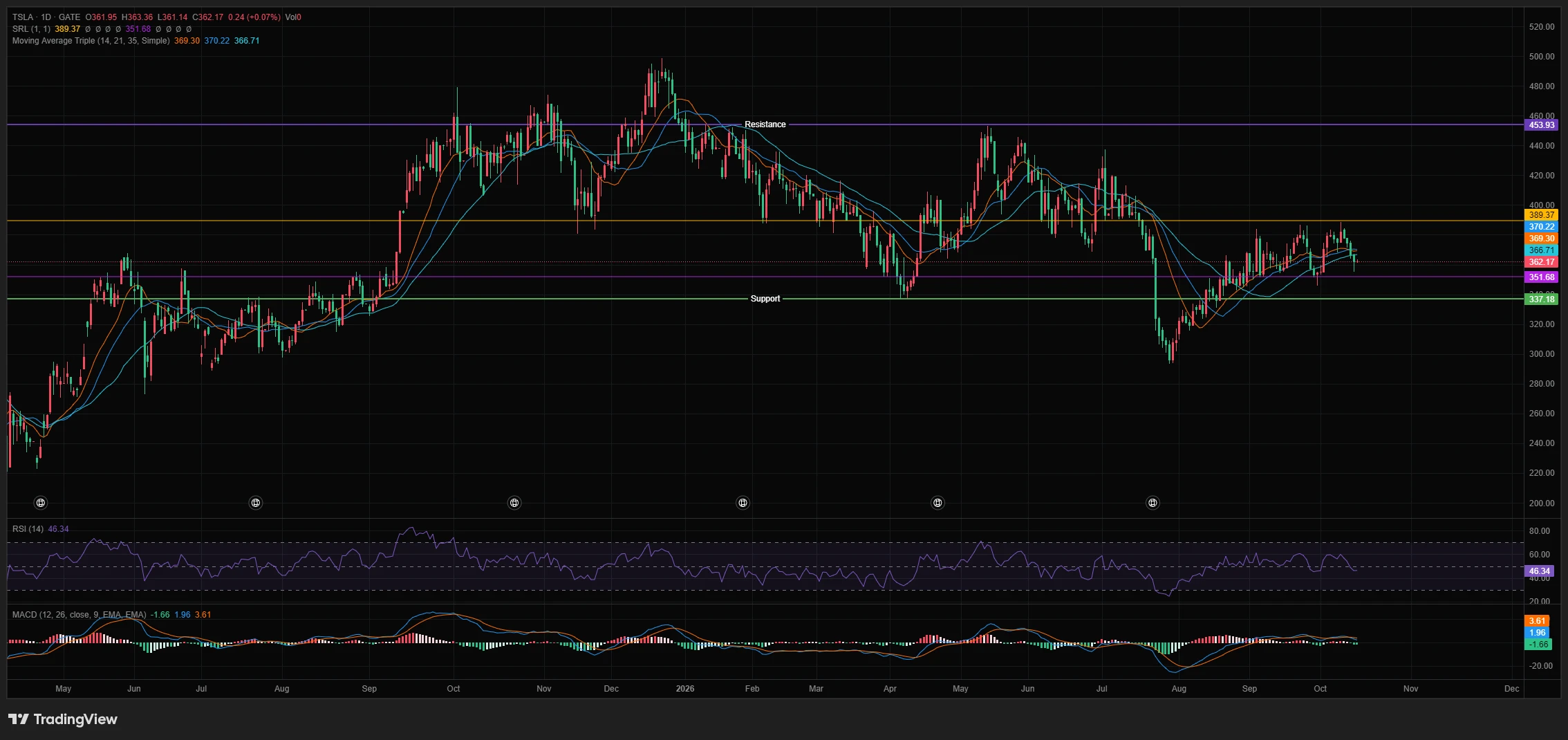This screenshot has height=740, width=1568.
Task: Click the 389.37 orange price tag
Action: point(1542,215)
